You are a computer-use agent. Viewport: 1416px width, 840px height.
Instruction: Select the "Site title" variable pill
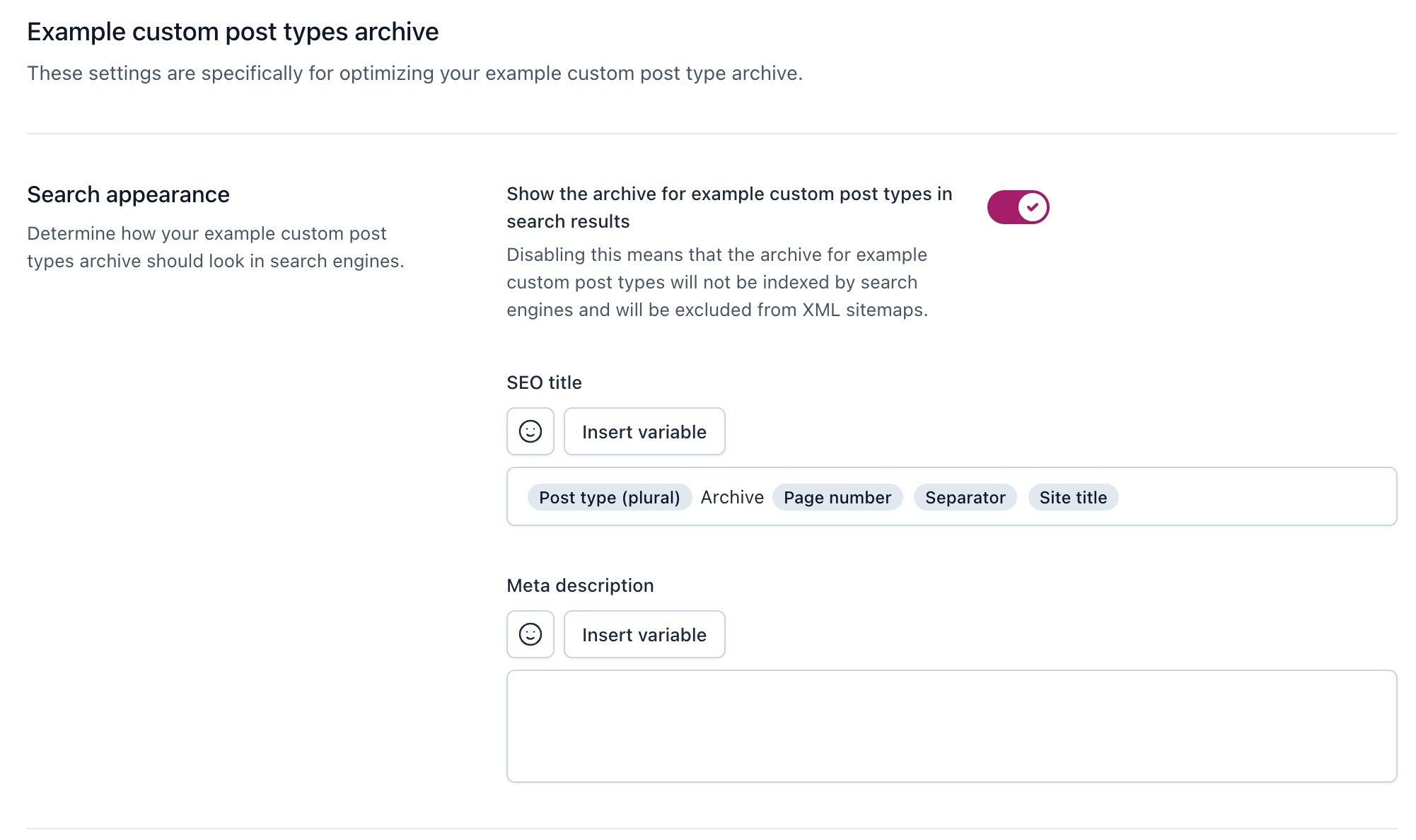click(x=1073, y=497)
